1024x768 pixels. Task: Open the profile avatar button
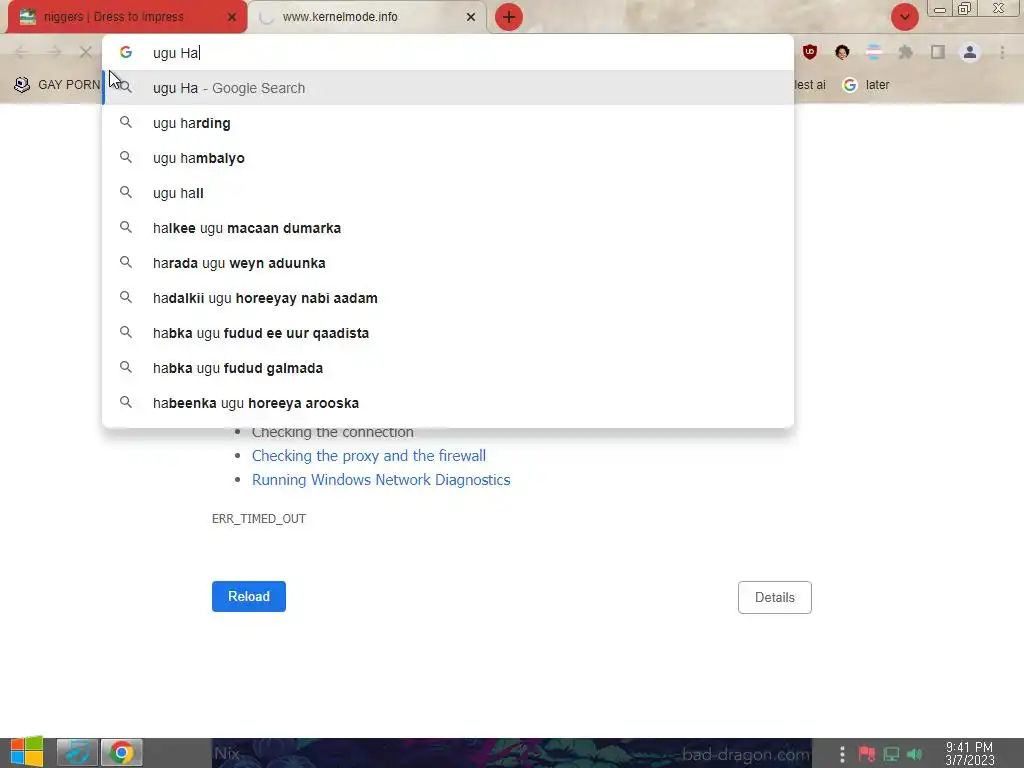click(x=970, y=52)
